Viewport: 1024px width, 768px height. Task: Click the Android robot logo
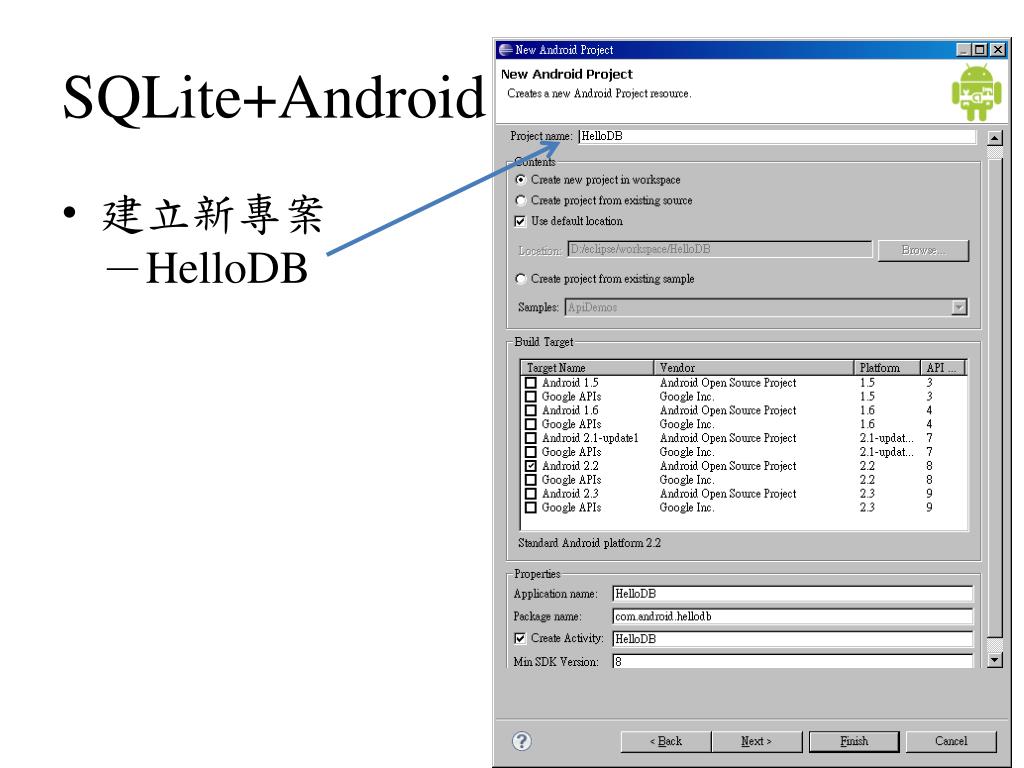click(976, 93)
